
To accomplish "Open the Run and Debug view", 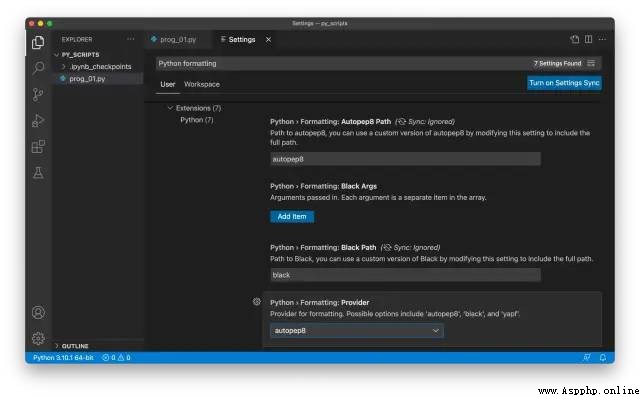I will [38, 120].
